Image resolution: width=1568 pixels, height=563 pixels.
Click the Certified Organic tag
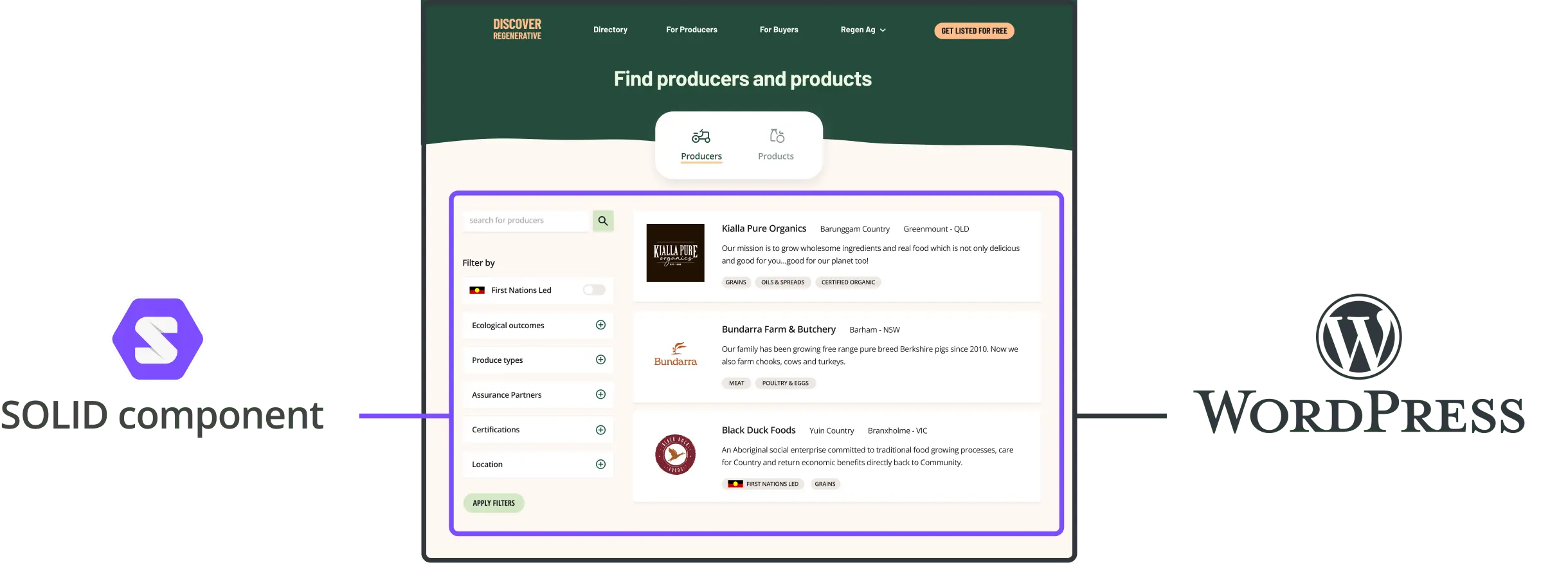click(848, 282)
